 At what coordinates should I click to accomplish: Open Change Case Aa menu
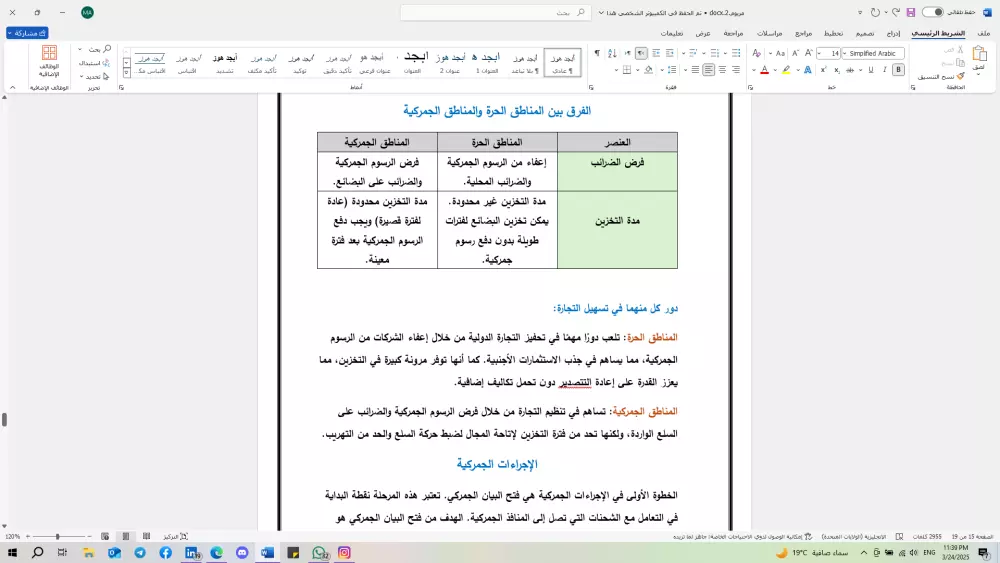click(780, 54)
